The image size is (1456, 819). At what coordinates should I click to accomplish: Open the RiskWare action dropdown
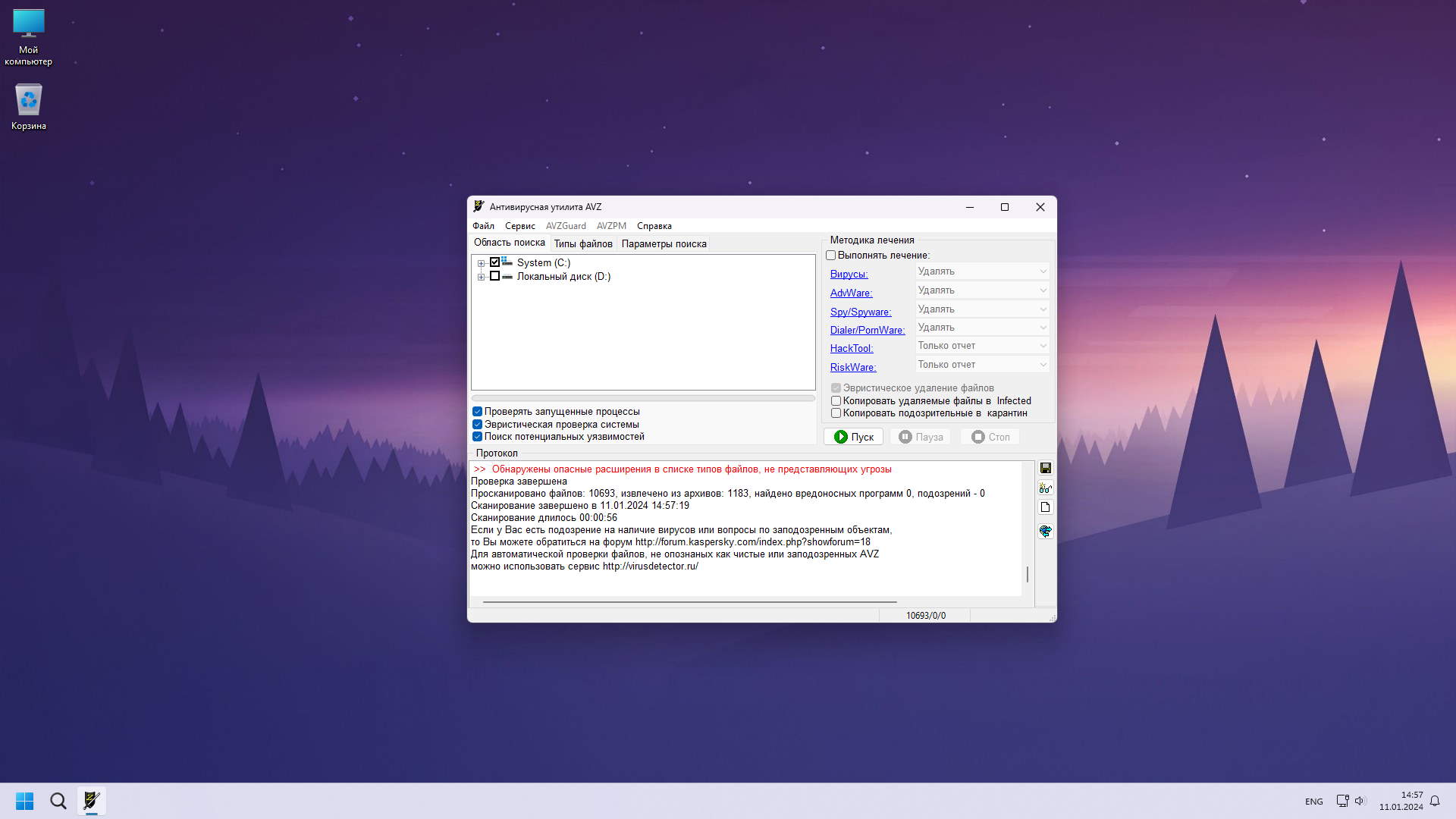pos(982,365)
